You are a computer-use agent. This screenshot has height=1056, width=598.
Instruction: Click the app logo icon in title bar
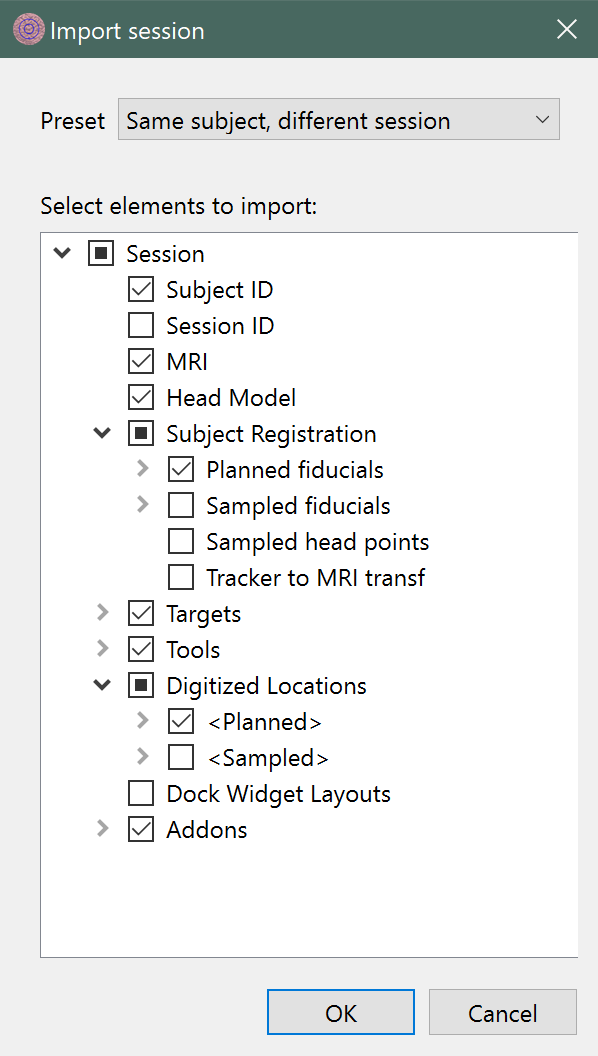tap(28, 30)
